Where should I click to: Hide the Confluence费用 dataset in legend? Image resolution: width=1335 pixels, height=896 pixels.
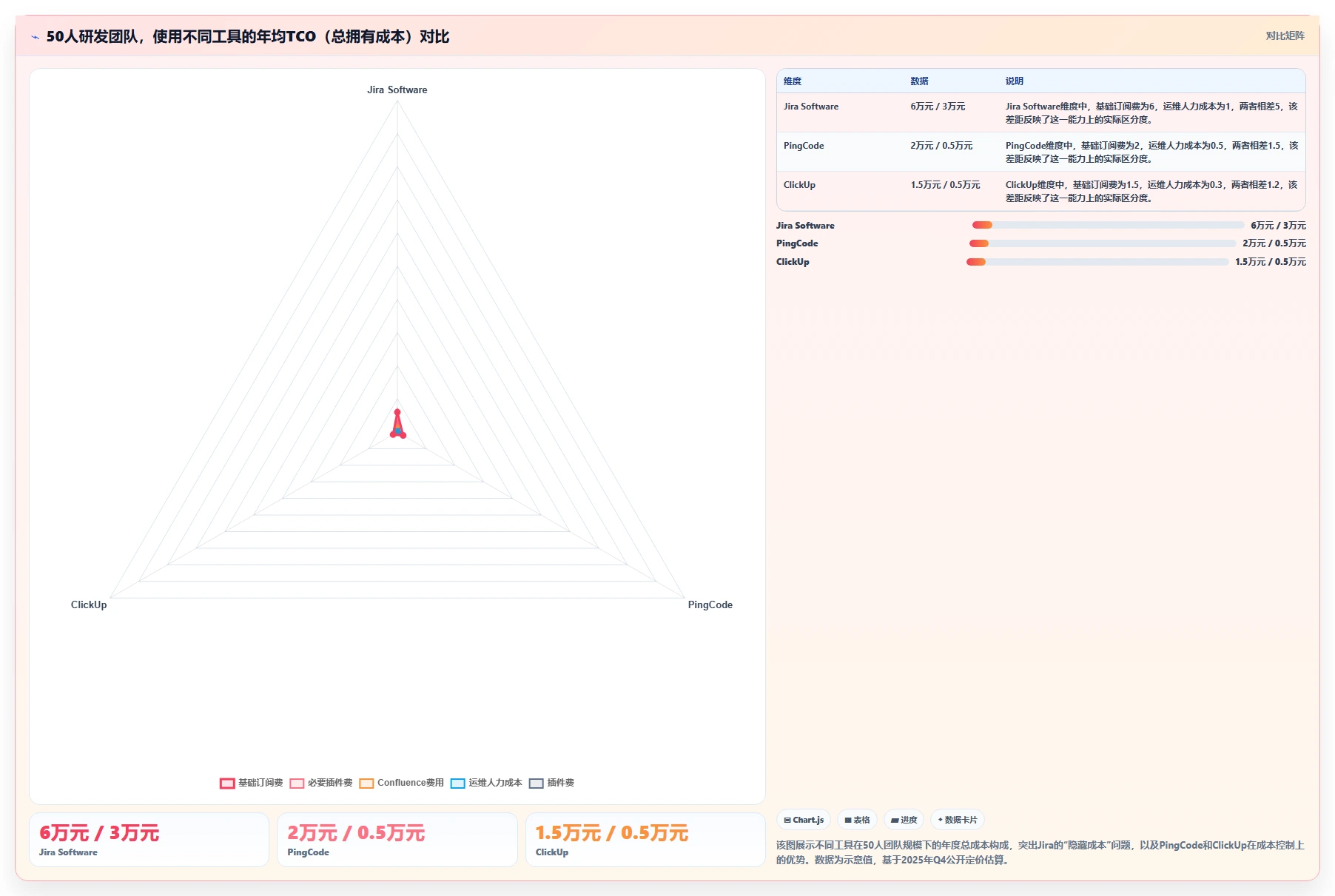coord(401,783)
